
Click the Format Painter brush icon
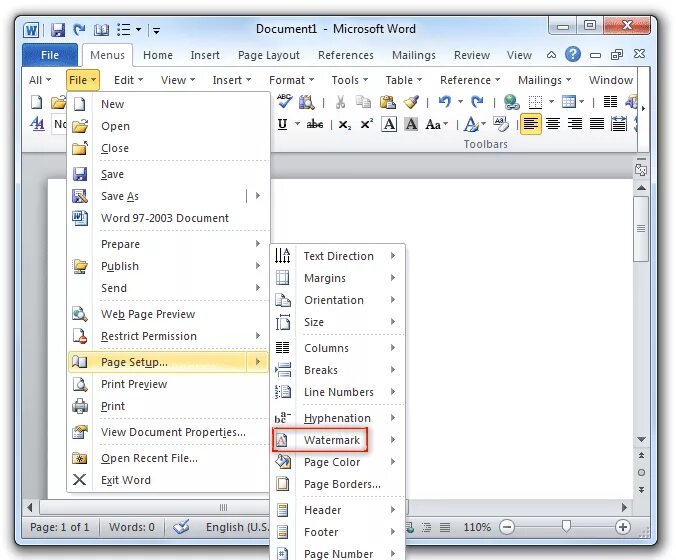point(411,102)
